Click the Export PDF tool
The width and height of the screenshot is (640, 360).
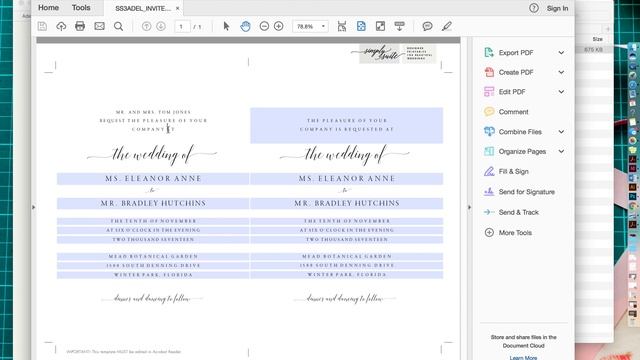coord(516,53)
